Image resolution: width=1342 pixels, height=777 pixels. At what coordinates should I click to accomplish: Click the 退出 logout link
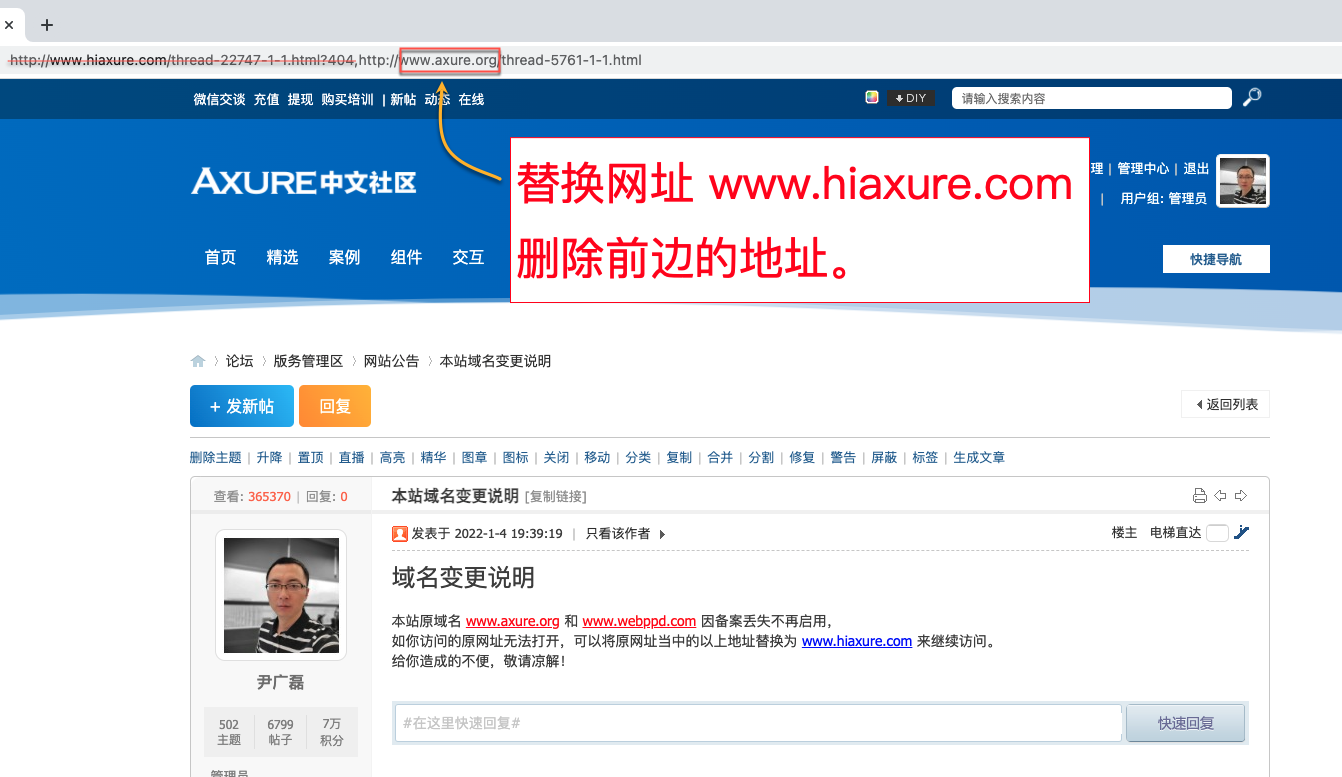click(x=1196, y=168)
